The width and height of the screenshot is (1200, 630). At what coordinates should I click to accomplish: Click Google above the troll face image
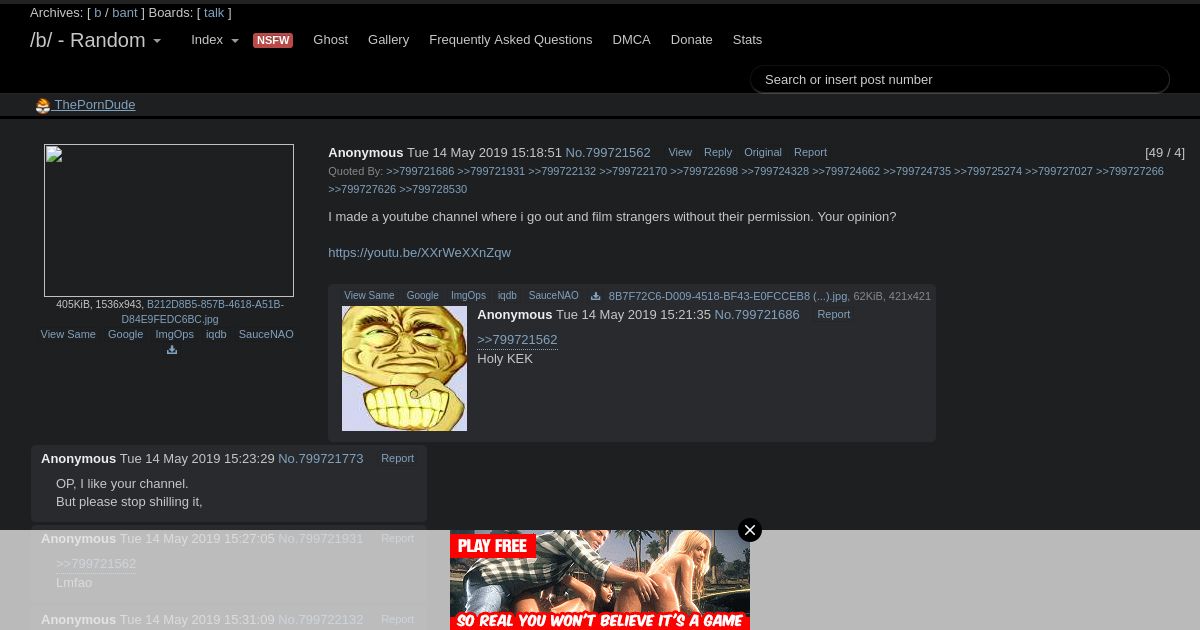[x=422, y=296]
